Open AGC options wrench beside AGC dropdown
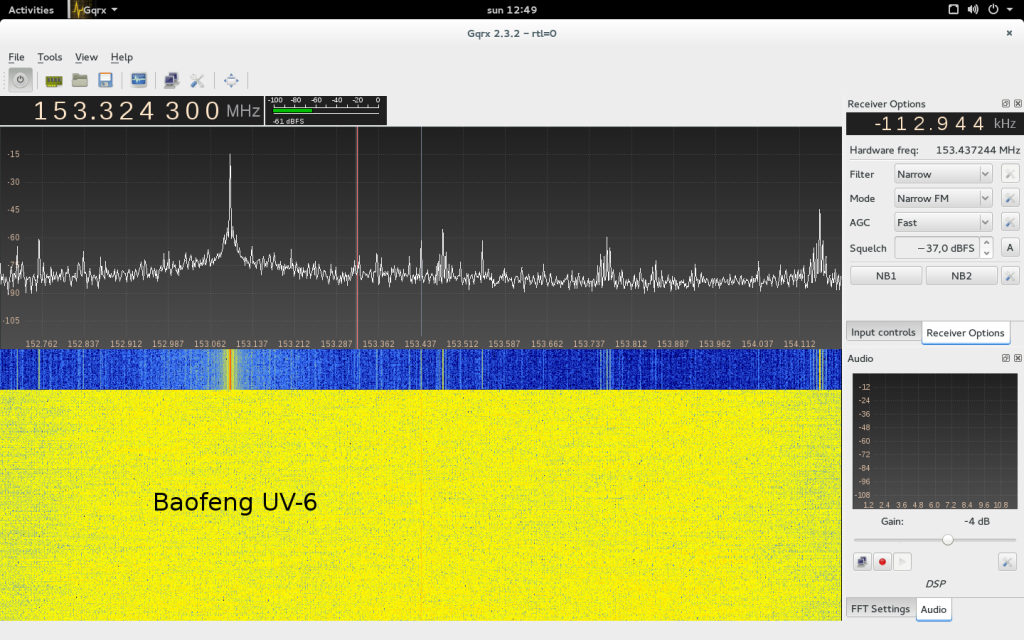The image size is (1024, 640). tap(1010, 223)
